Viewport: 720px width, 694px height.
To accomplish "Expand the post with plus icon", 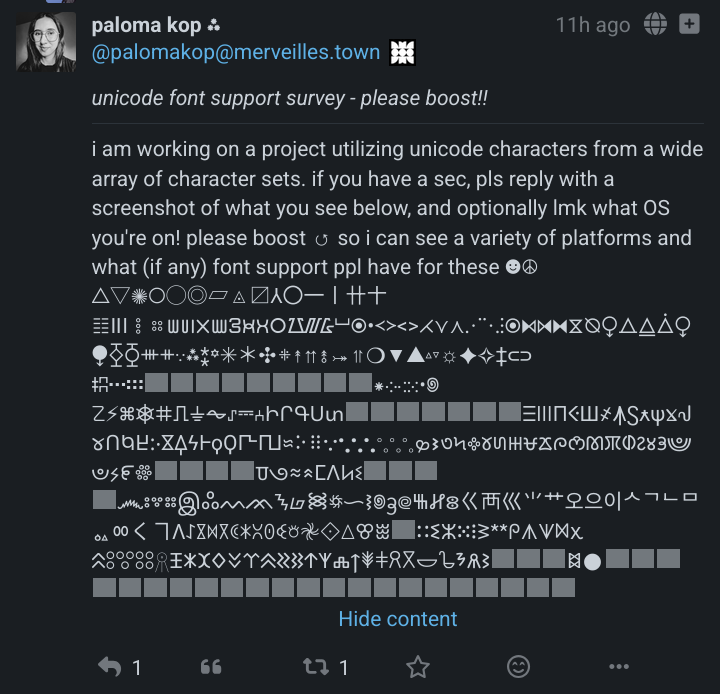I will tap(689, 25).
